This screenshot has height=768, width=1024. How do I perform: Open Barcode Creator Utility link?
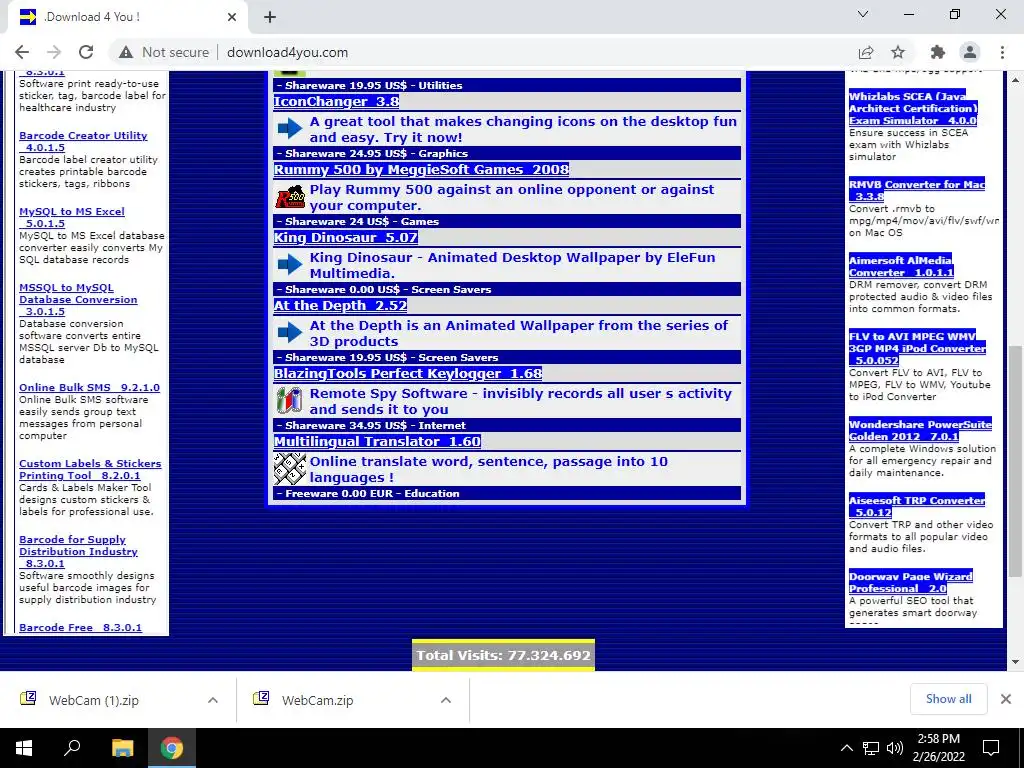point(83,141)
